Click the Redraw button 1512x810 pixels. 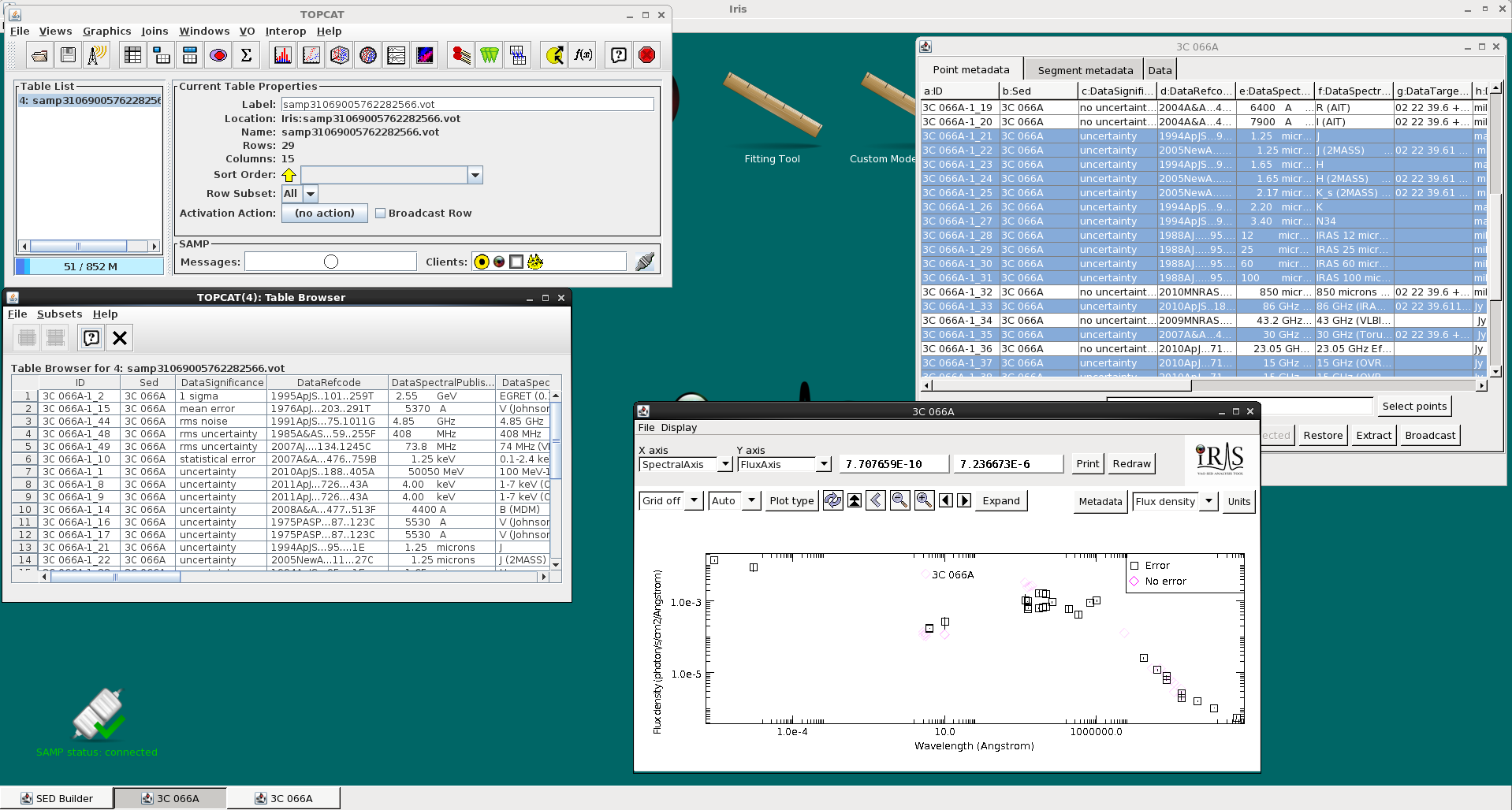[x=1131, y=463]
